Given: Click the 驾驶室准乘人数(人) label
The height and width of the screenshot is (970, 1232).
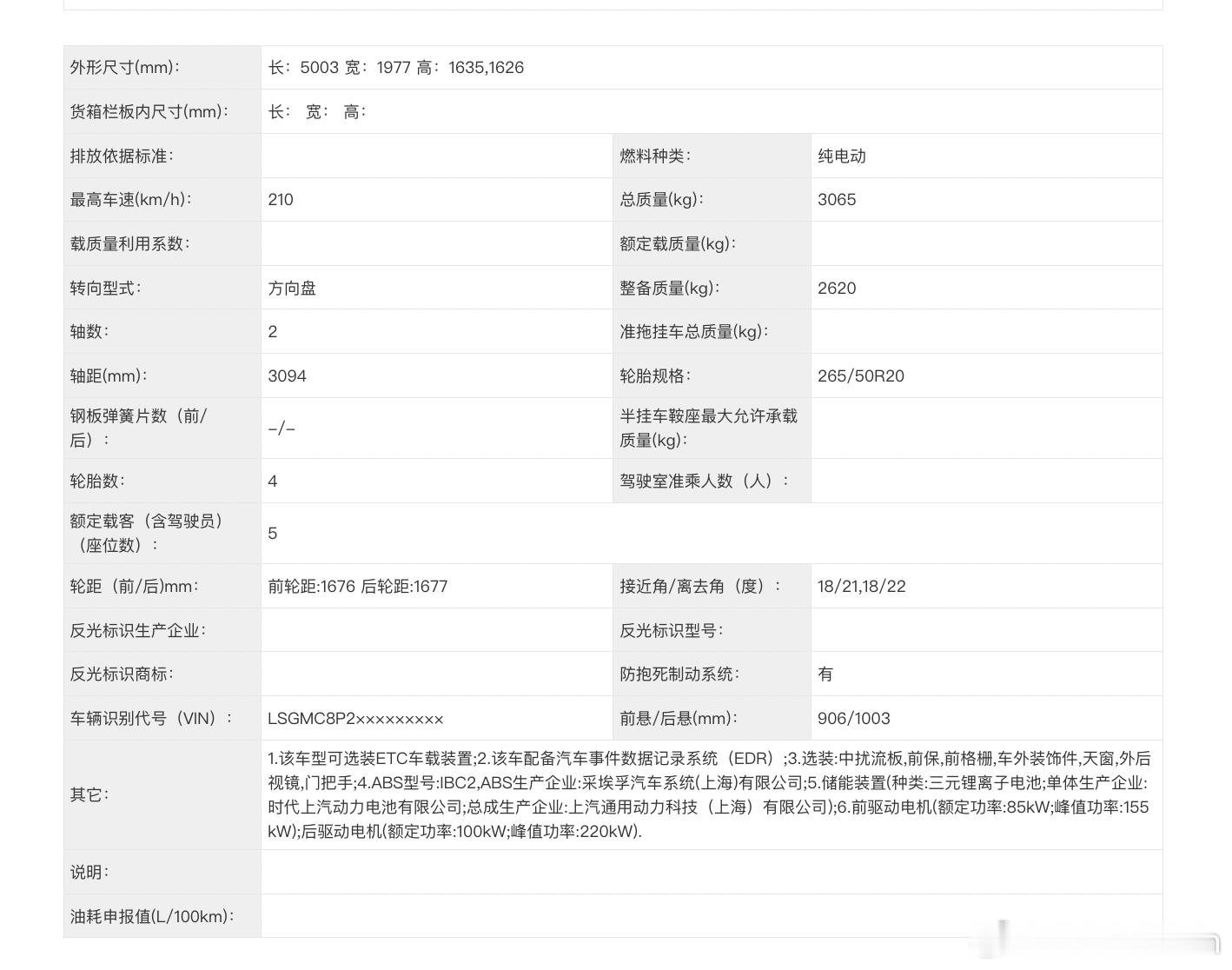Looking at the screenshot, I should [705, 482].
